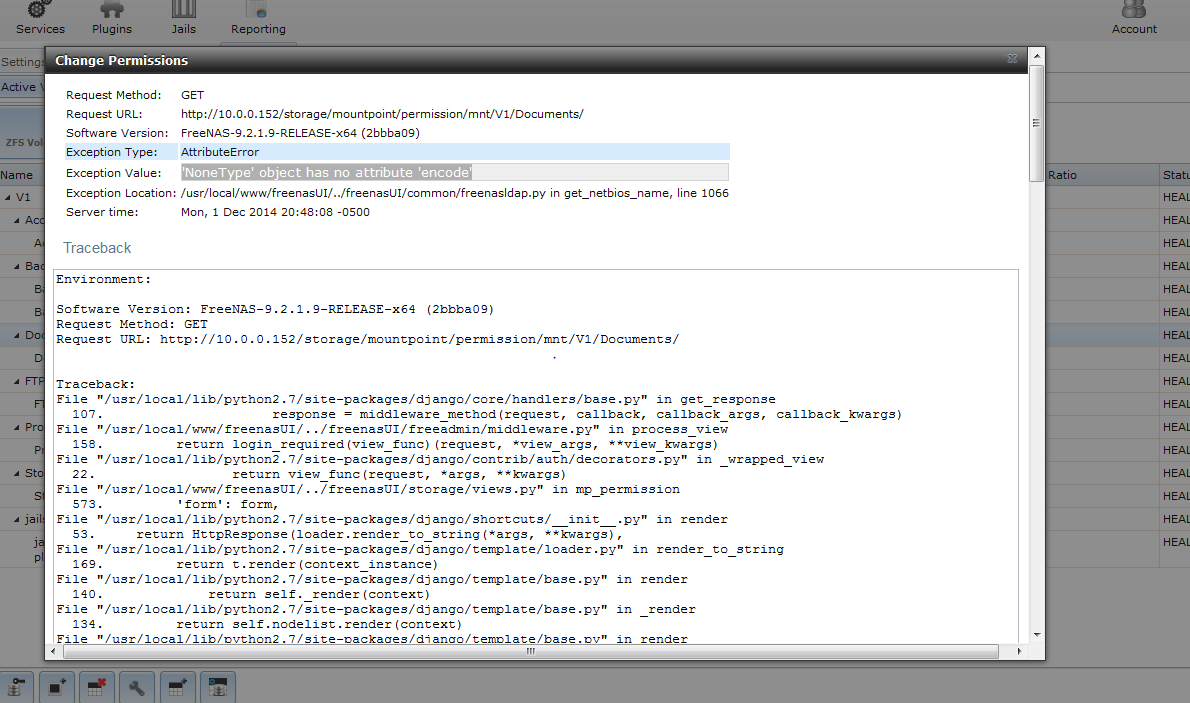The image size is (1190, 703).
Task: Click the dialog scroll-up arrow
Action: click(1036, 56)
